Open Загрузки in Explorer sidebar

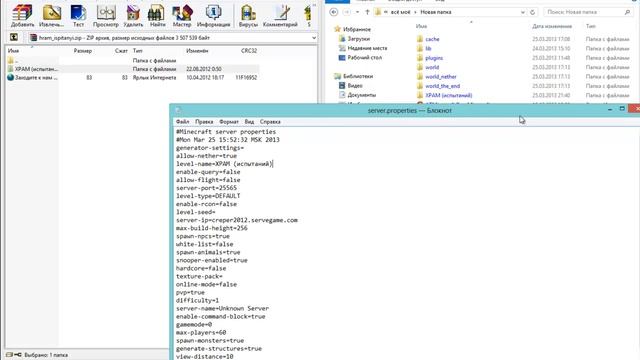pos(354,39)
